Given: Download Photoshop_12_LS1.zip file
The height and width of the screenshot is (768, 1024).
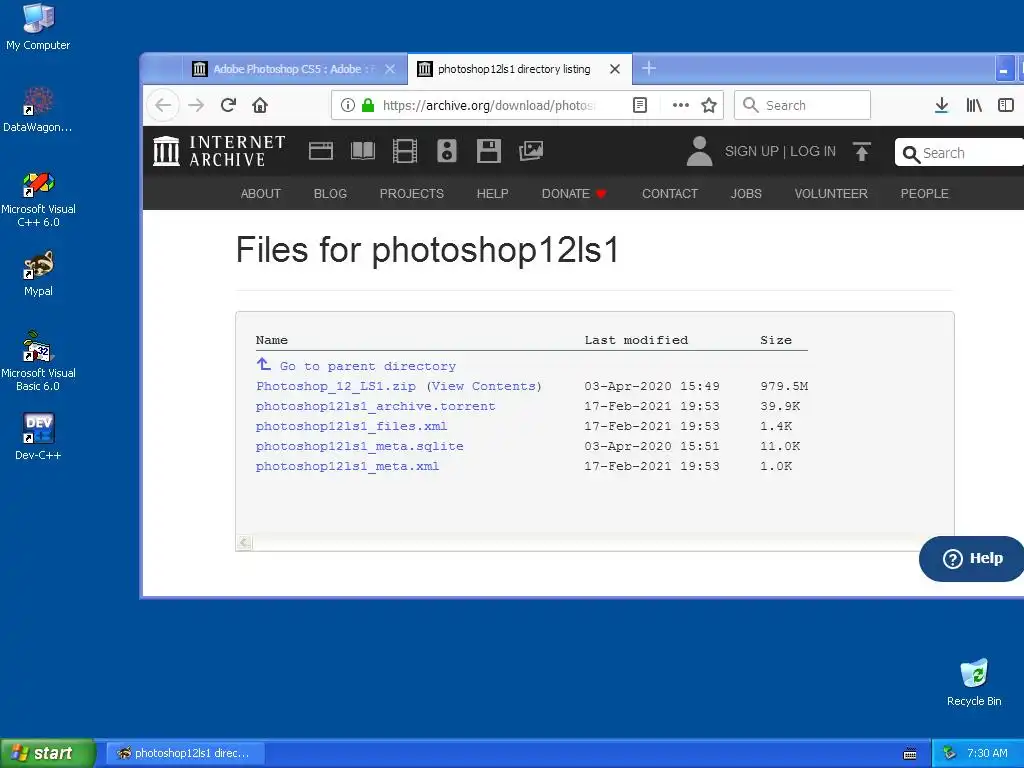Looking at the screenshot, I should click(x=336, y=386).
